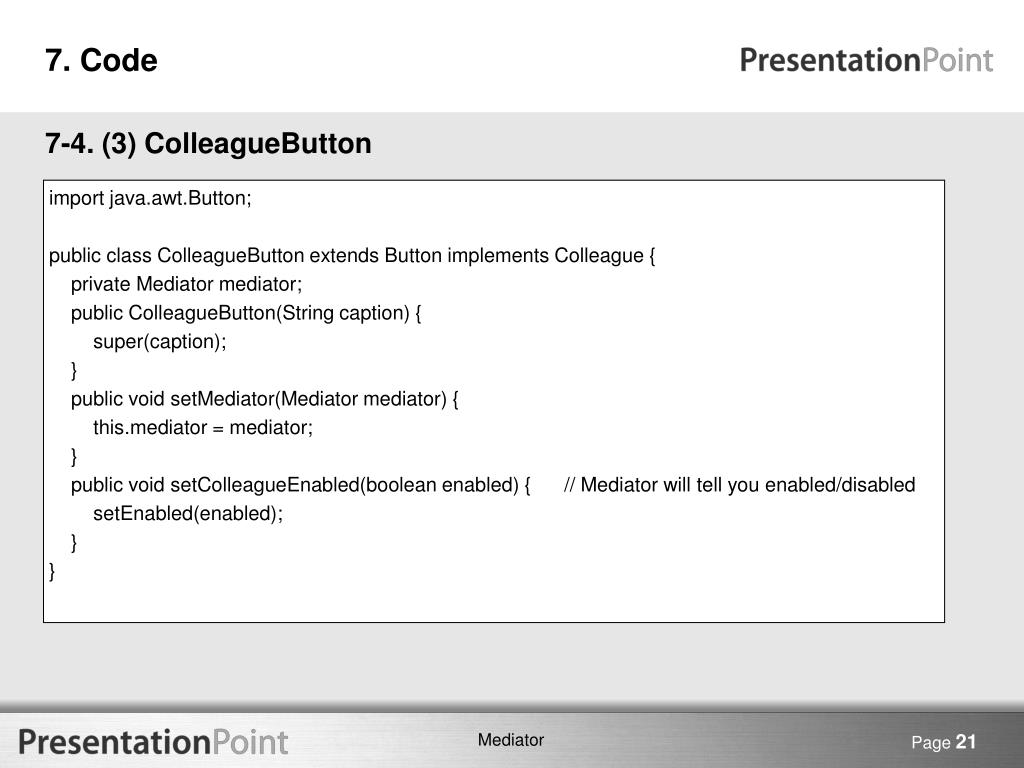Screen dimensions: 1024x768
Task: Click the PresentationPoint logo at top right
Action: [866, 61]
